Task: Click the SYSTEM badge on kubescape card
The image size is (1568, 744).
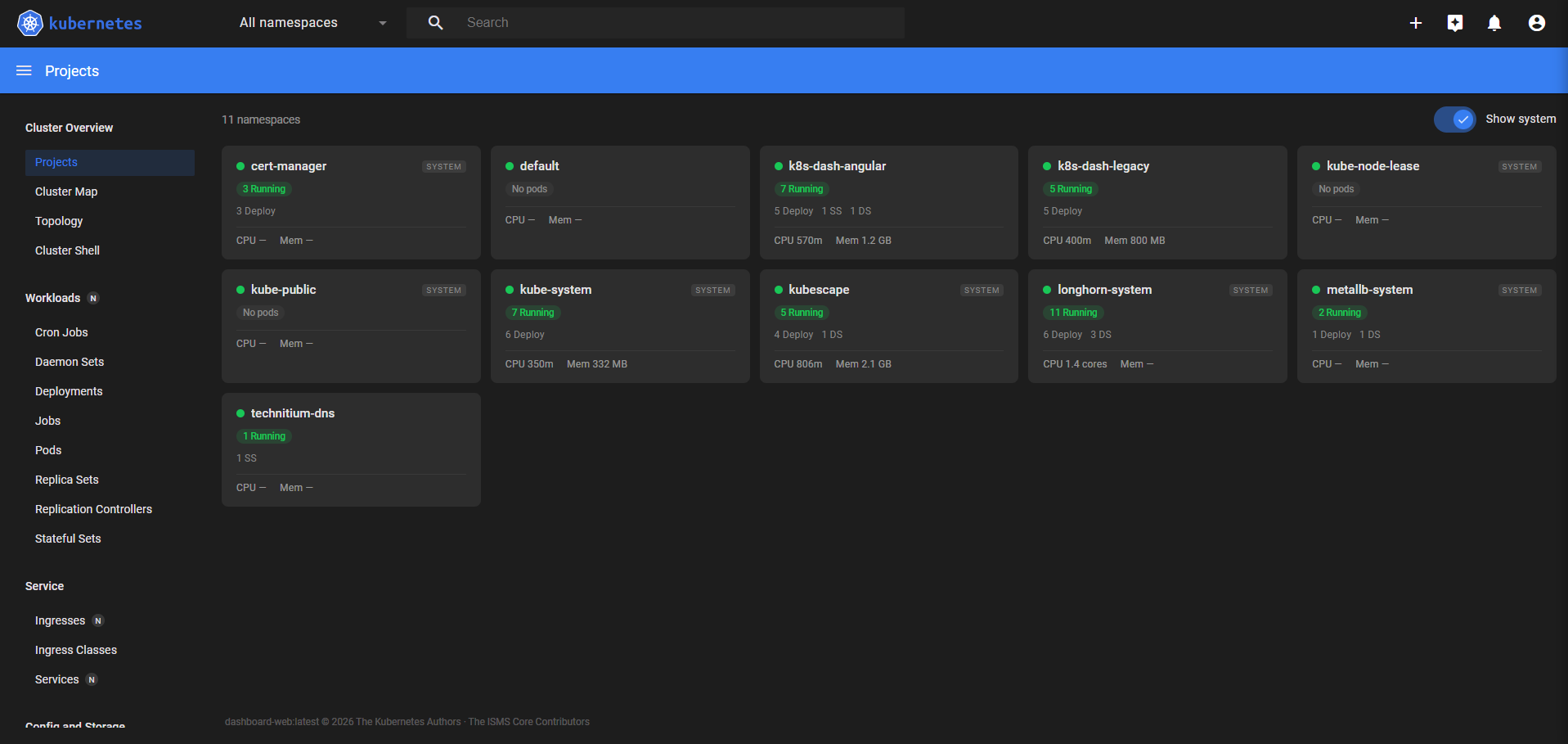Action: click(982, 291)
